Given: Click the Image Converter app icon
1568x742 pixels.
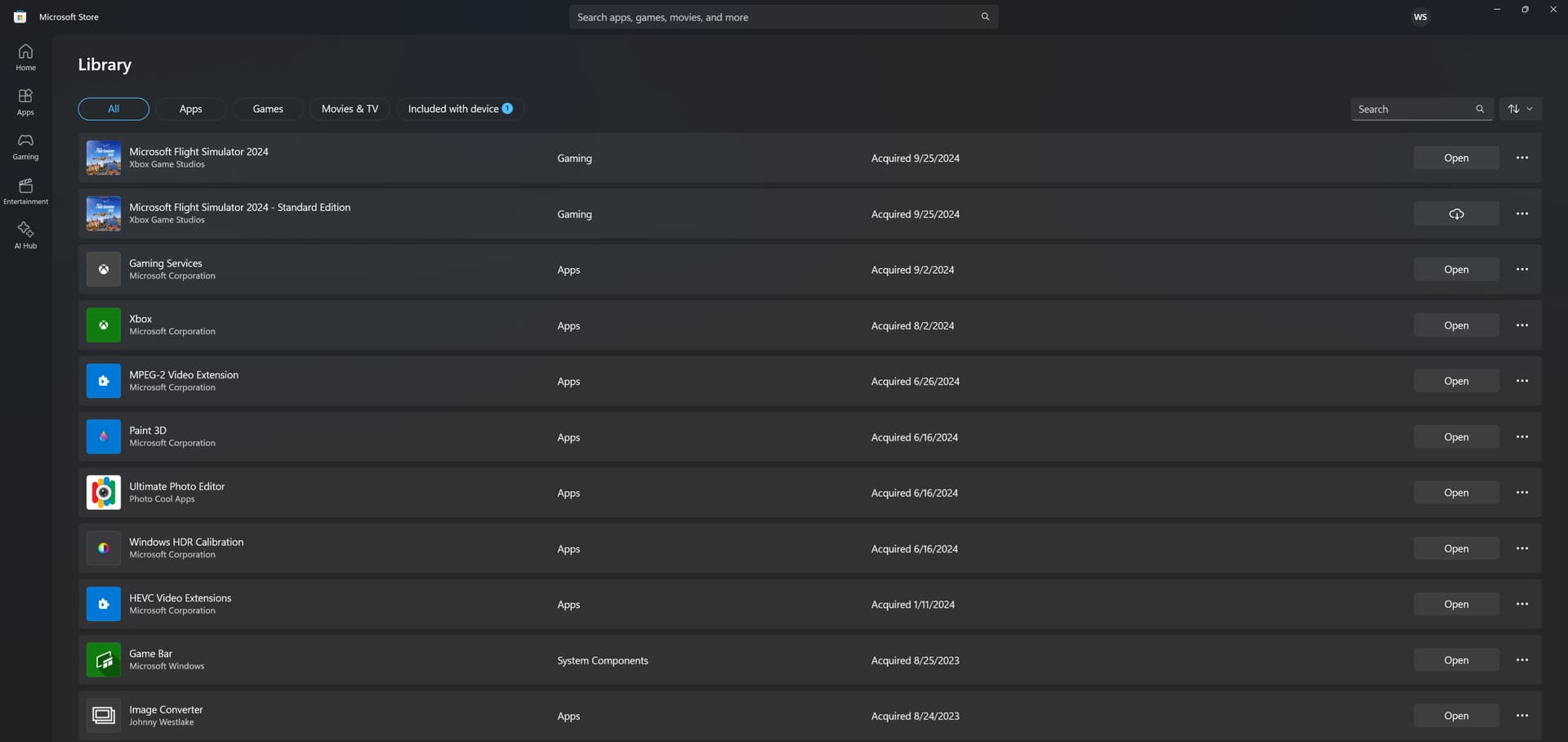Looking at the screenshot, I should click(x=104, y=716).
